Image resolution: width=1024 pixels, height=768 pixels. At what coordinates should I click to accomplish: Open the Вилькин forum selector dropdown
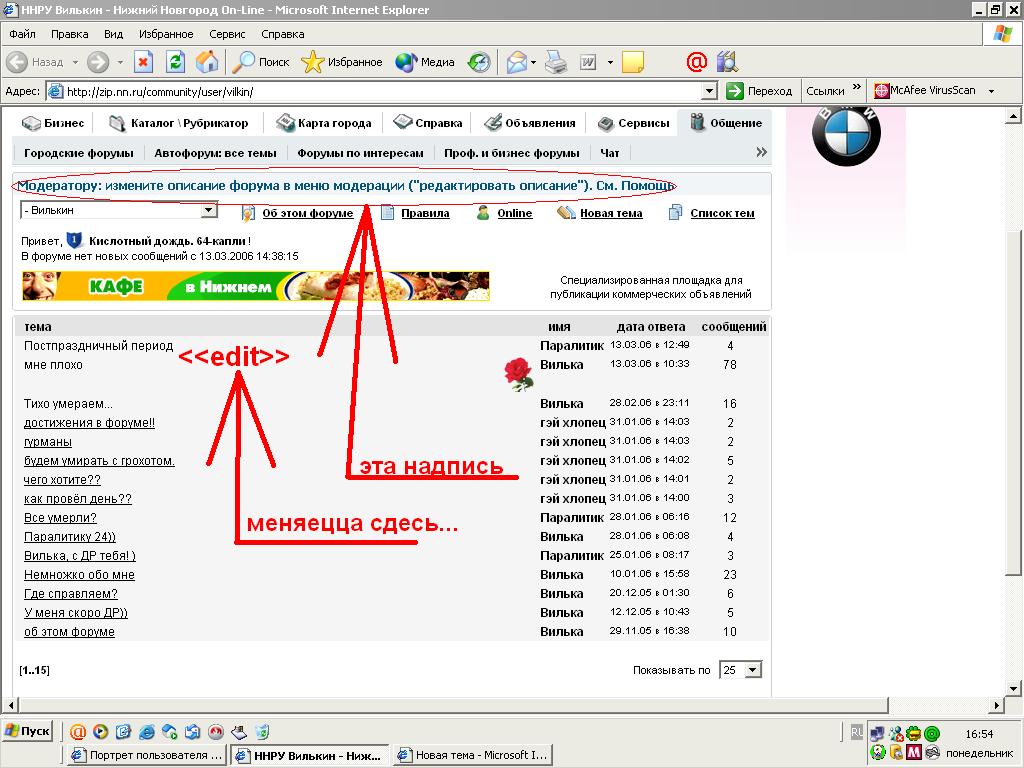click(x=209, y=211)
